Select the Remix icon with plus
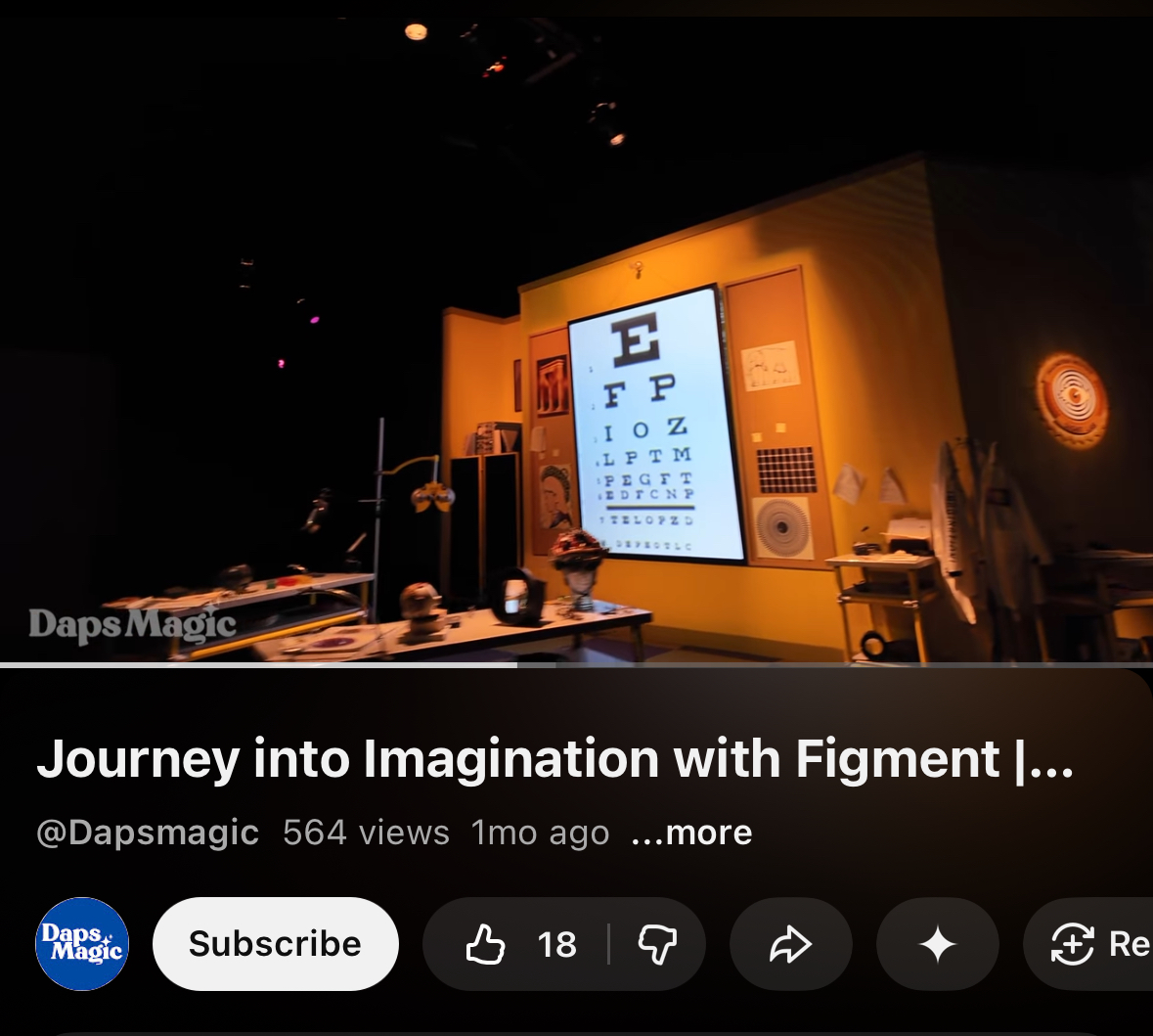 tap(1072, 945)
